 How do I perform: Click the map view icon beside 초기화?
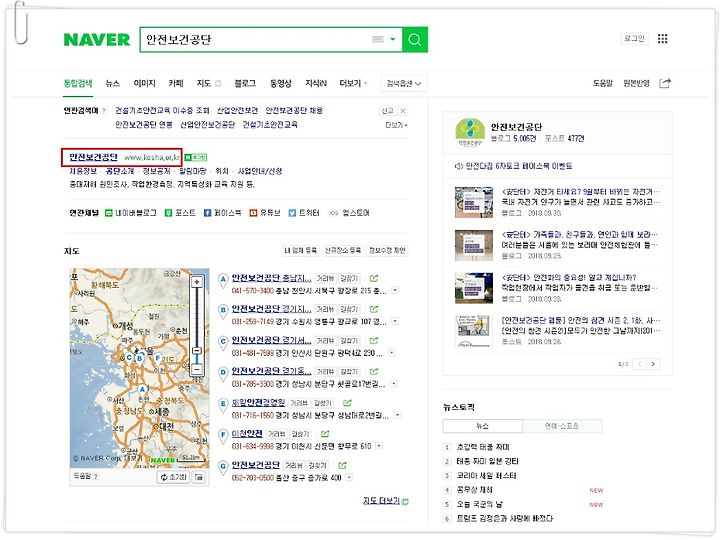(x=199, y=478)
